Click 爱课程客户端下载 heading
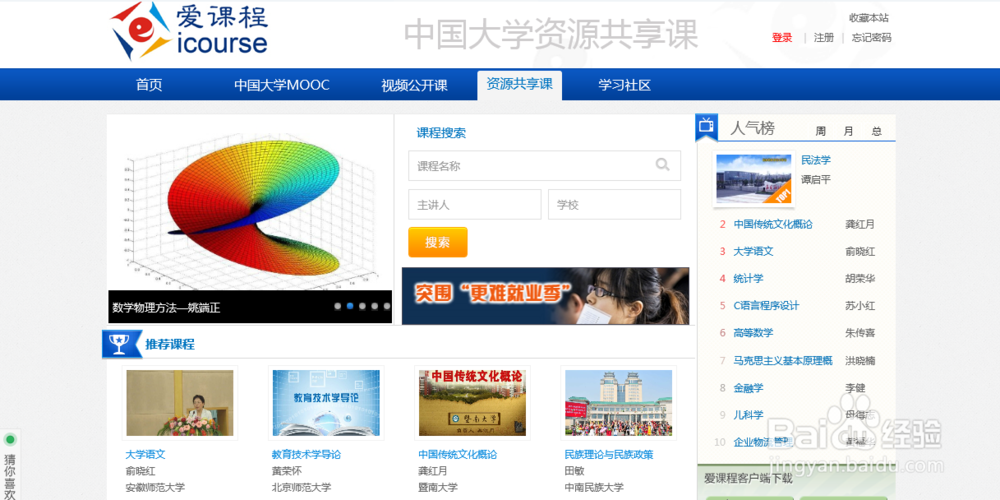 748,478
